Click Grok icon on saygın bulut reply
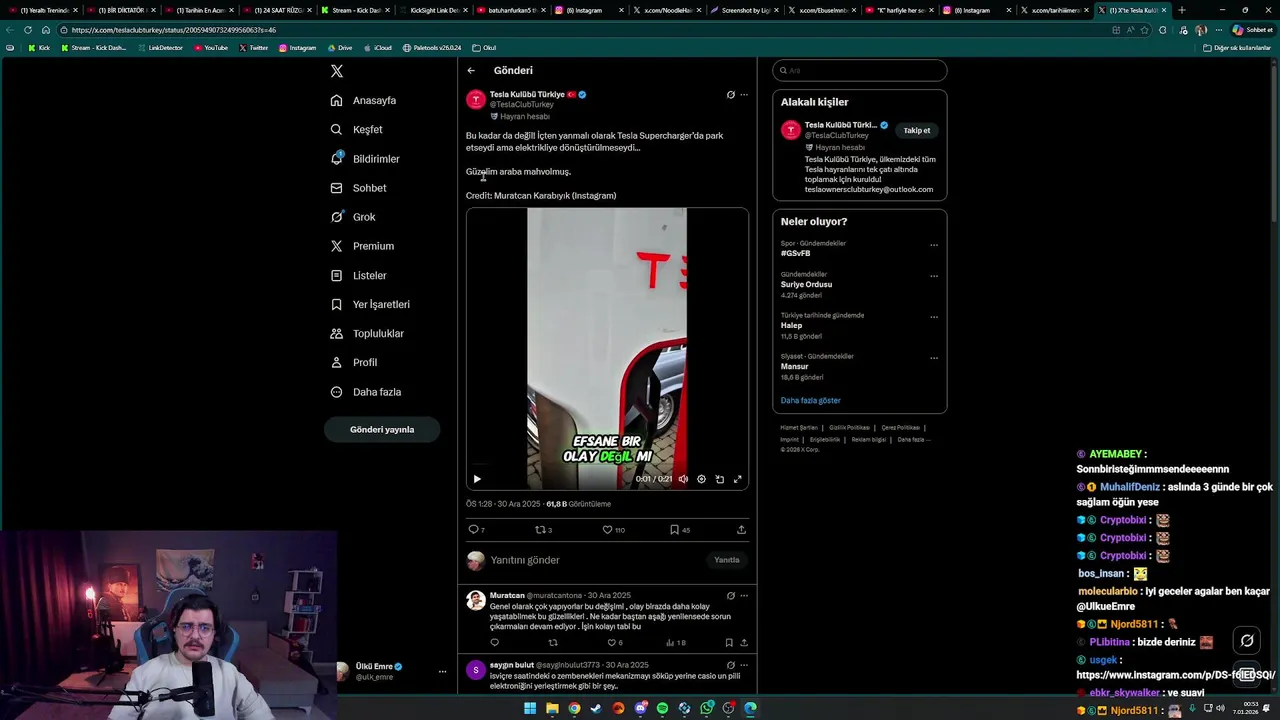Viewport: 1280px width, 720px height. pos(730,665)
